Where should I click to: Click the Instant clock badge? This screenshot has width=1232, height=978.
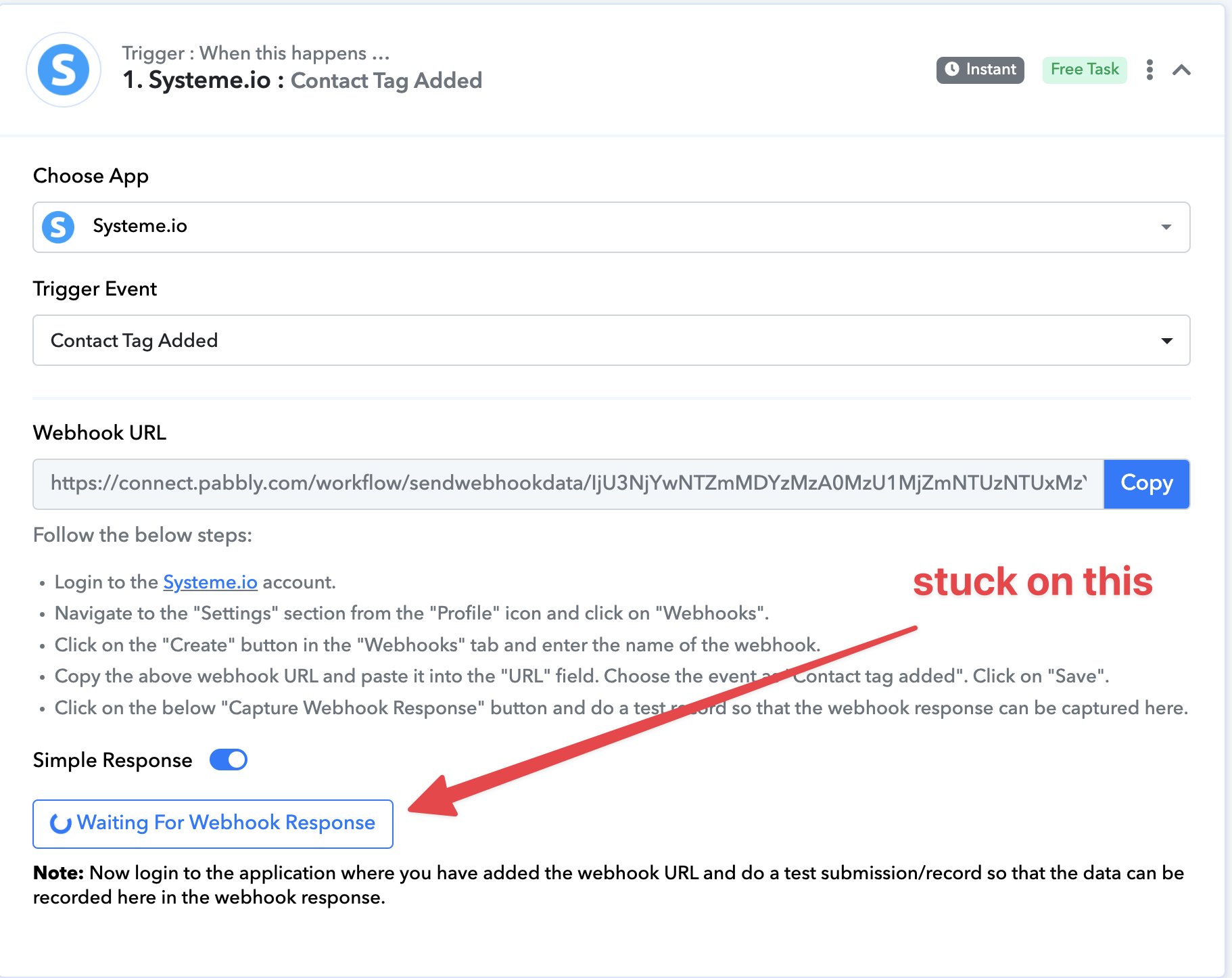(980, 70)
